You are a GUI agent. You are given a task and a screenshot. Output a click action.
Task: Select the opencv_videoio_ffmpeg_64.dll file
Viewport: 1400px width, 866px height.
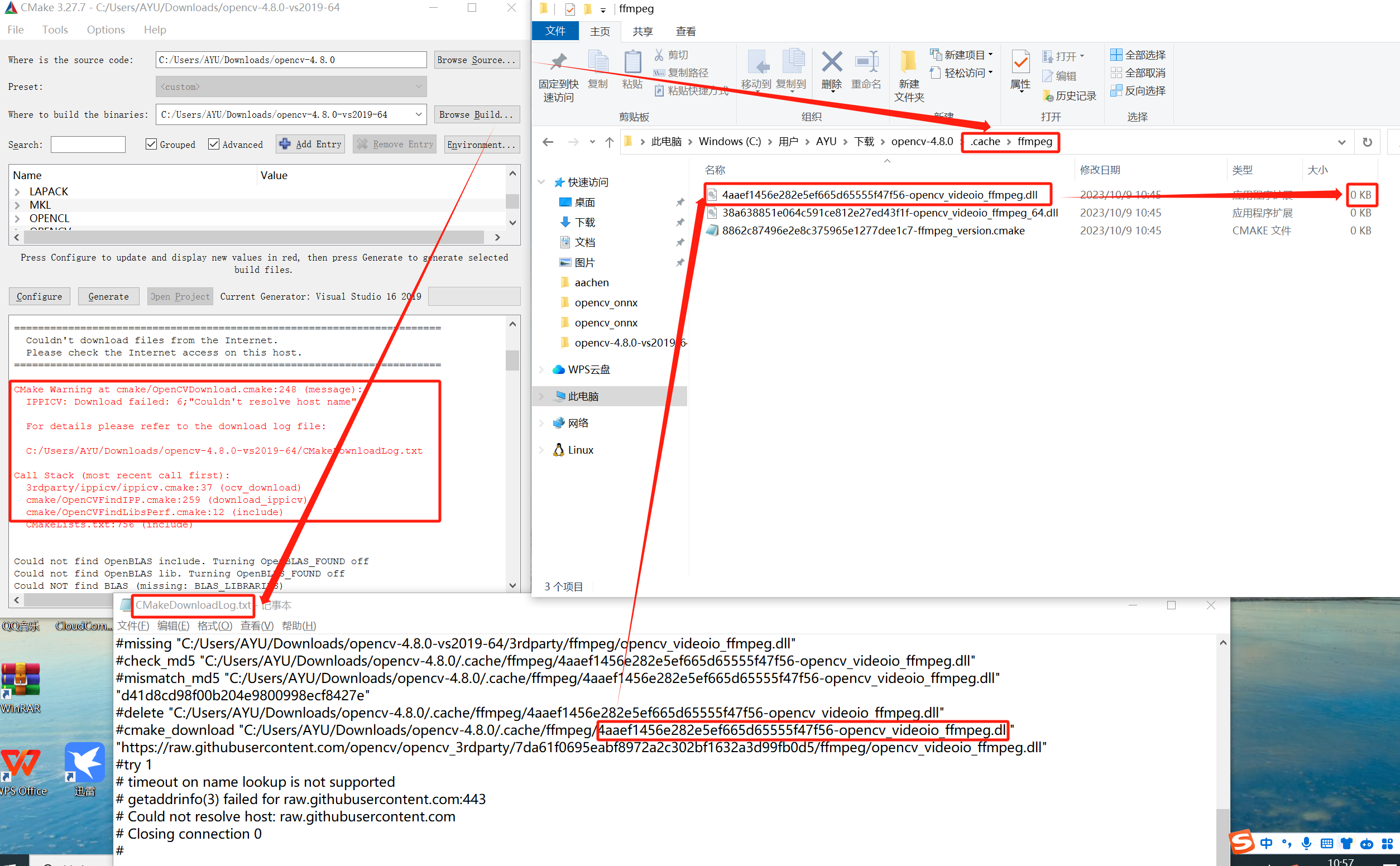pos(890,213)
